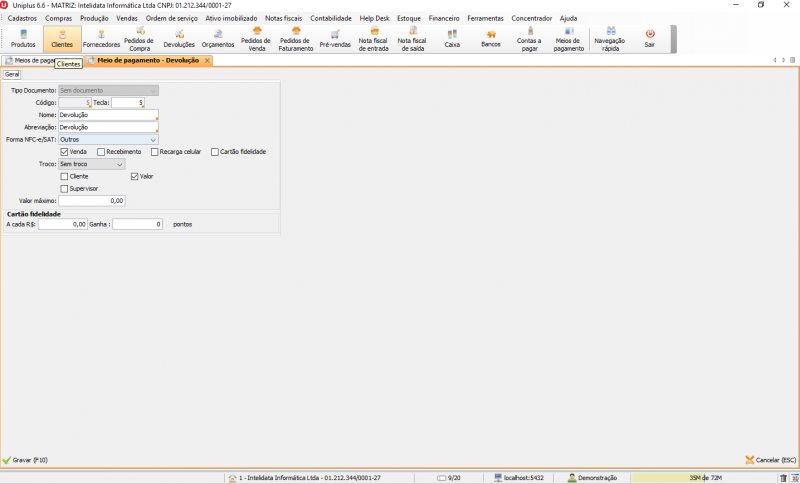Open the Concentrador menu
This screenshot has height=484, width=800.
[x=532, y=18]
